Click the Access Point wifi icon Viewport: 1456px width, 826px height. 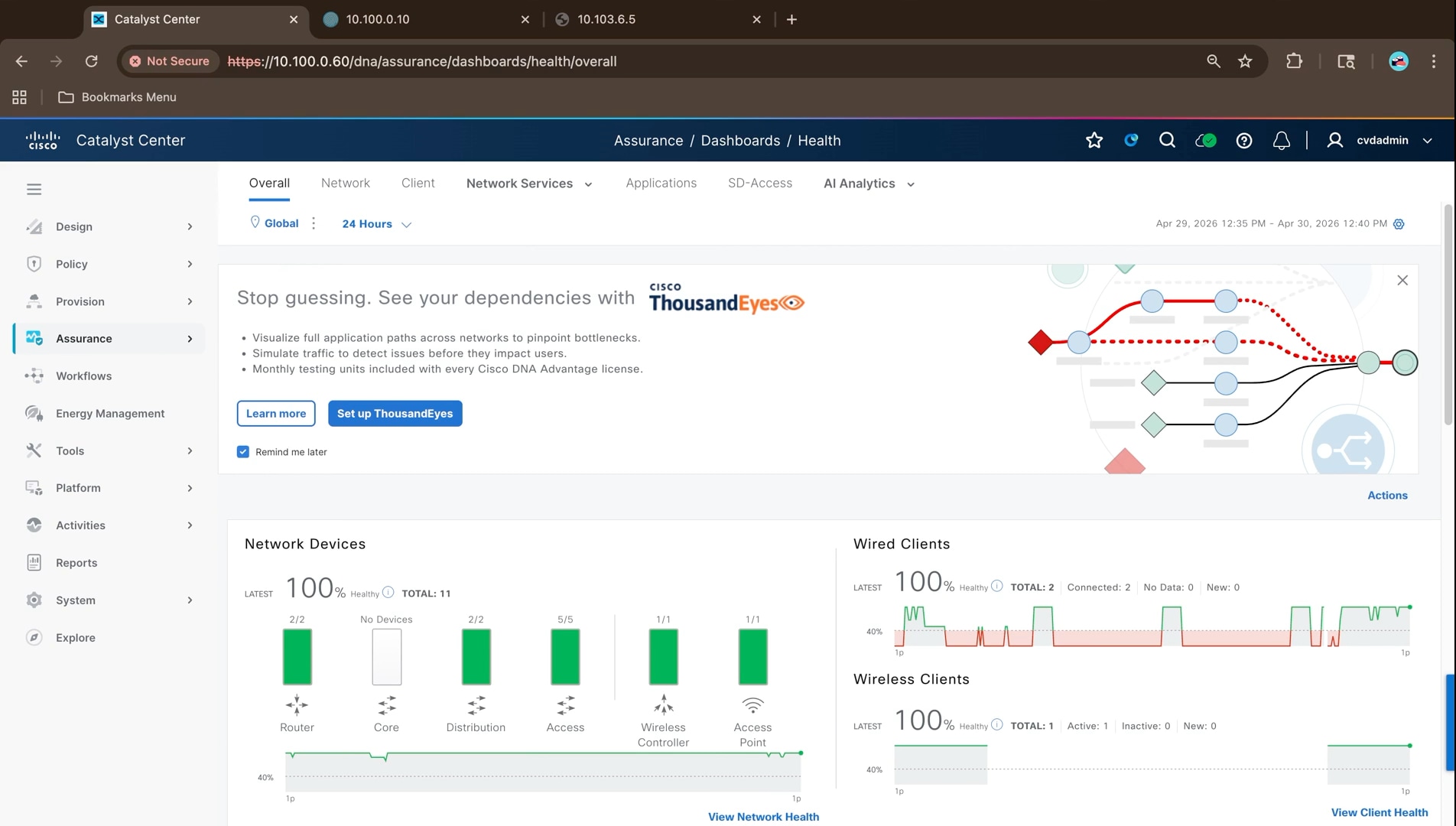coord(752,704)
